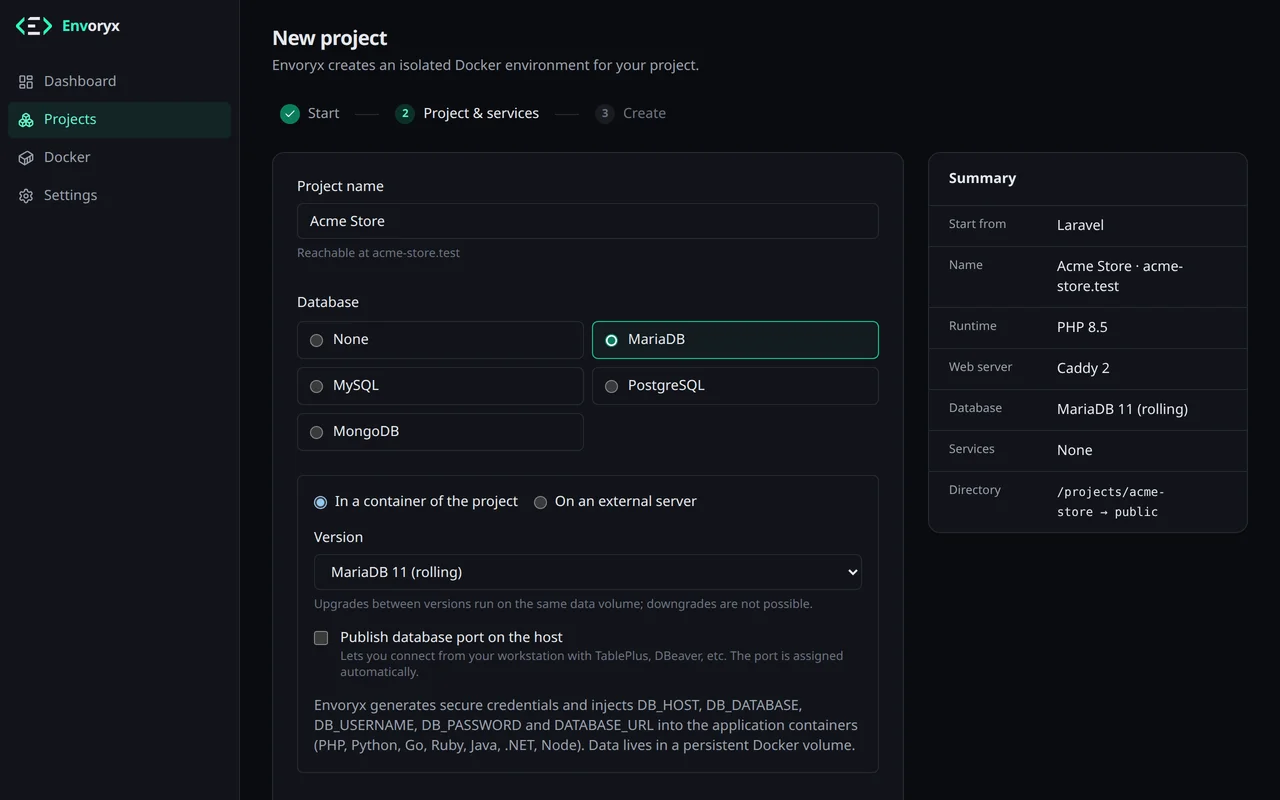This screenshot has height=800, width=1280.
Task: Open the Docker menu item
Action: [119, 157]
